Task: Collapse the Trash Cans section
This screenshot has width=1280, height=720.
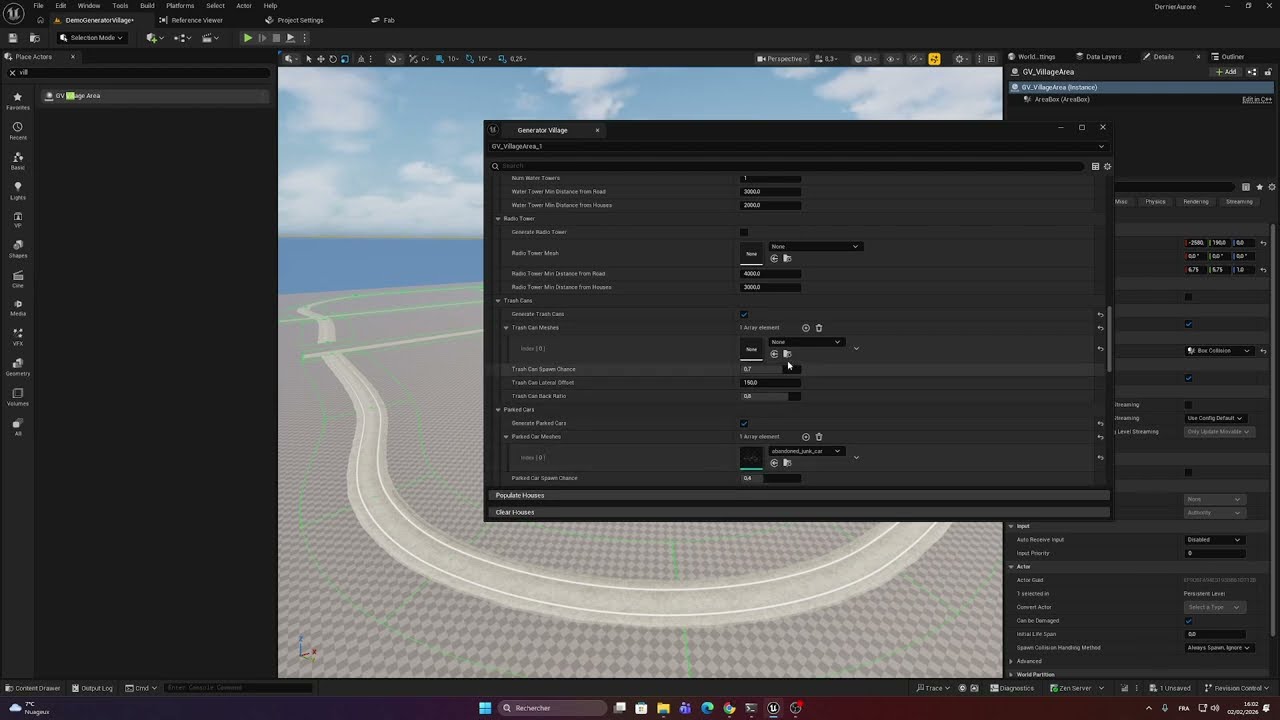Action: pos(498,300)
